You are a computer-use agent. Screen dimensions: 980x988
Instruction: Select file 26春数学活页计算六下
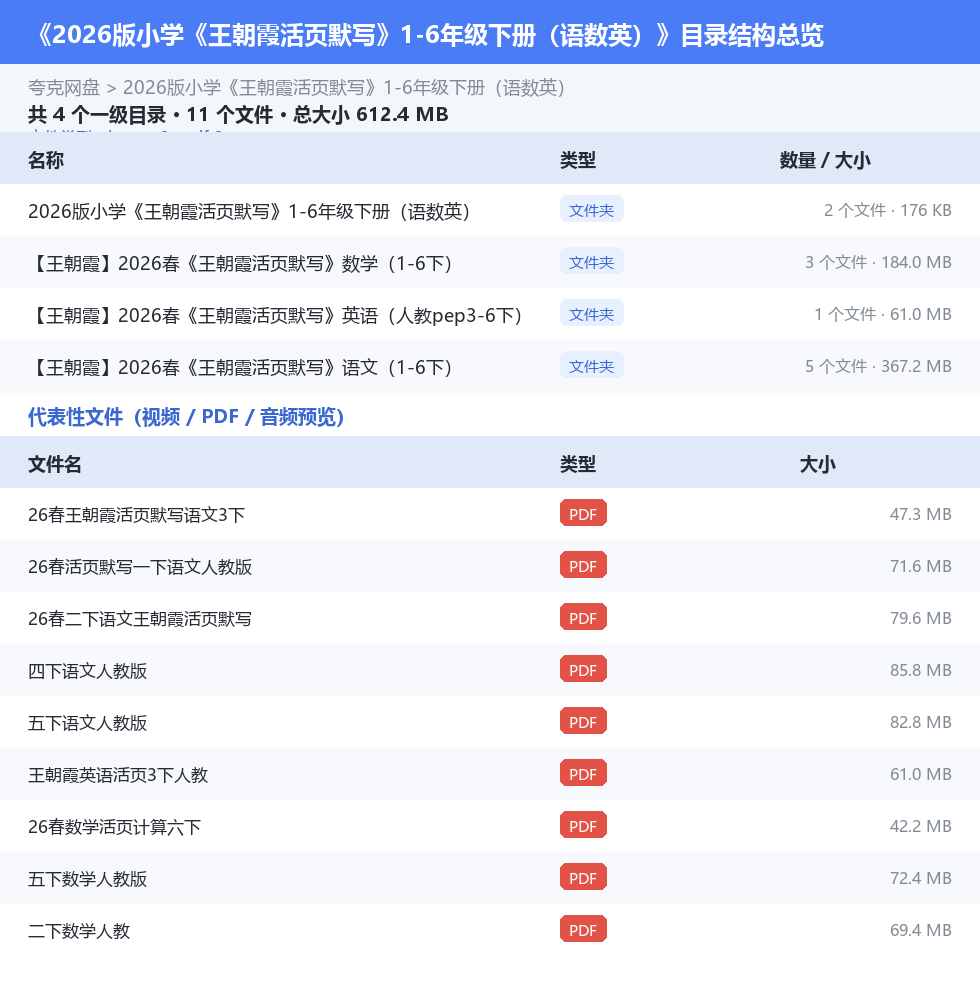coord(490,826)
